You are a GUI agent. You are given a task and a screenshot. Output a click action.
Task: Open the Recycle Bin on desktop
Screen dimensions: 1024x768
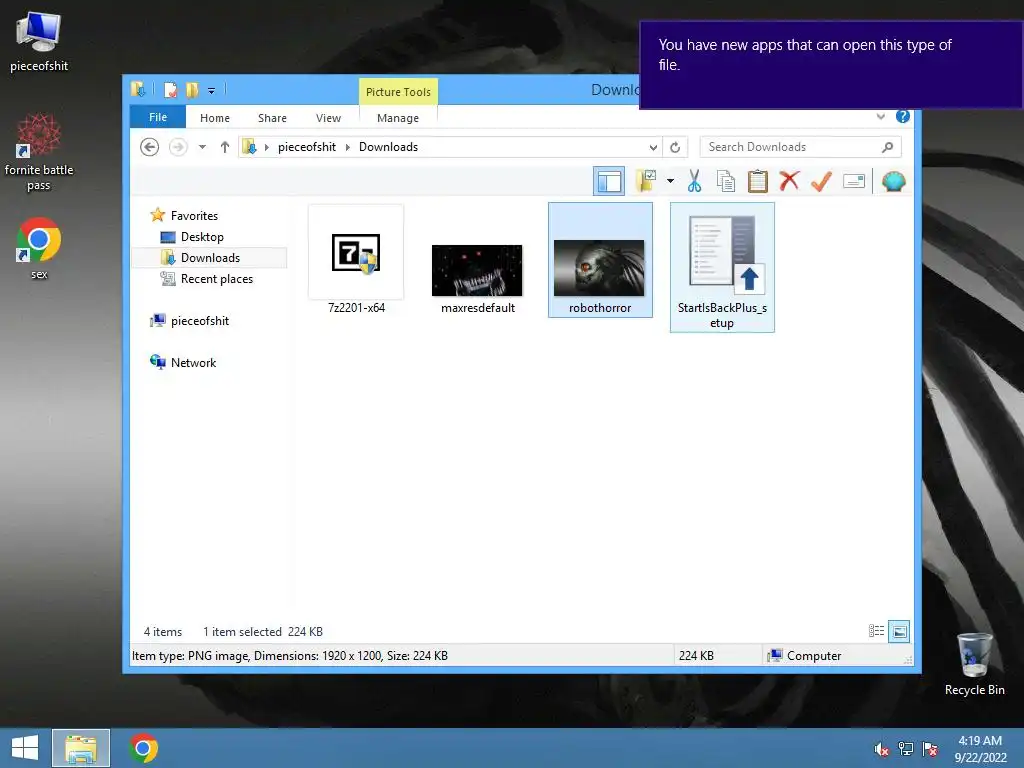(x=974, y=664)
